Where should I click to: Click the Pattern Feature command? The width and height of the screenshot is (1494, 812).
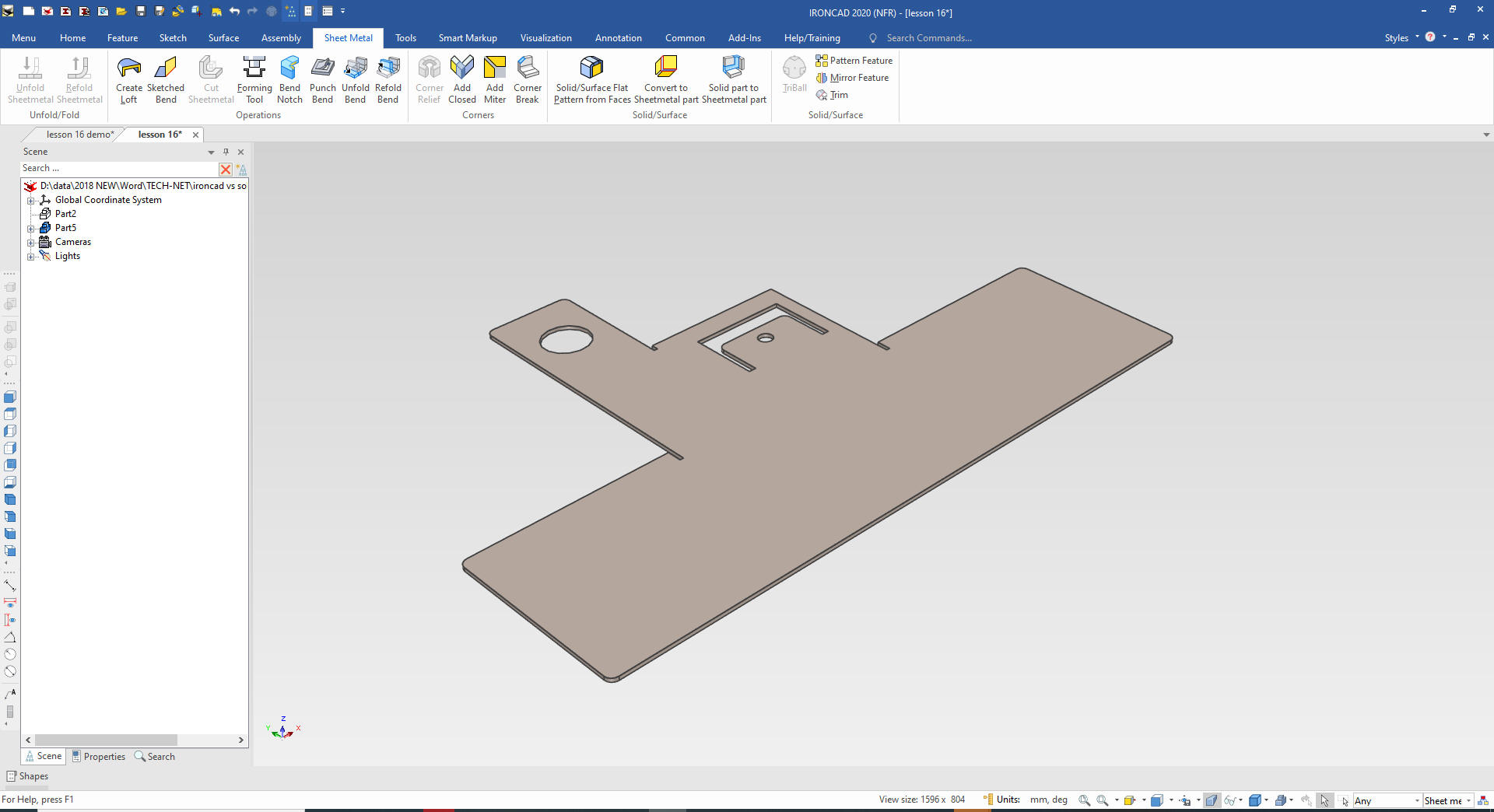(854, 61)
